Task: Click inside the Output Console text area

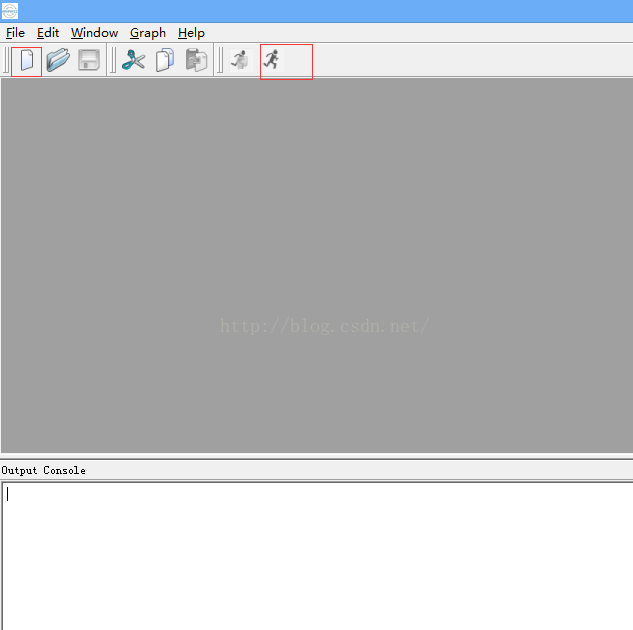Action: click(317, 556)
